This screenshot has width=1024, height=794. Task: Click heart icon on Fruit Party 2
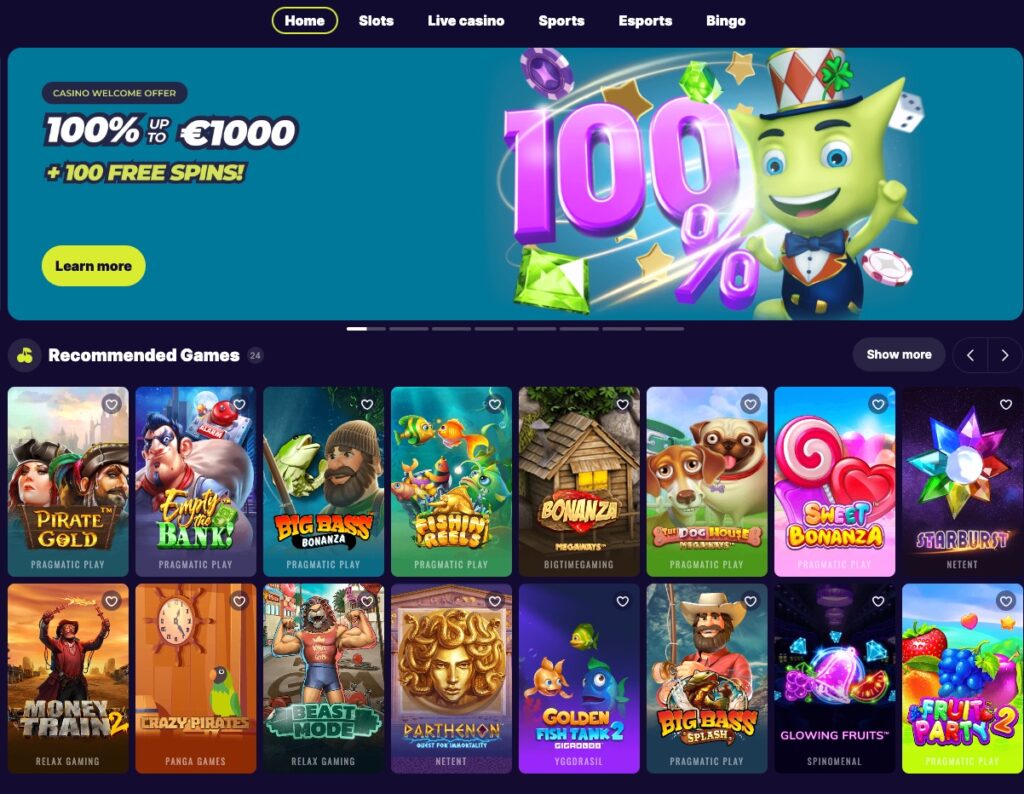coord(1006,601)
